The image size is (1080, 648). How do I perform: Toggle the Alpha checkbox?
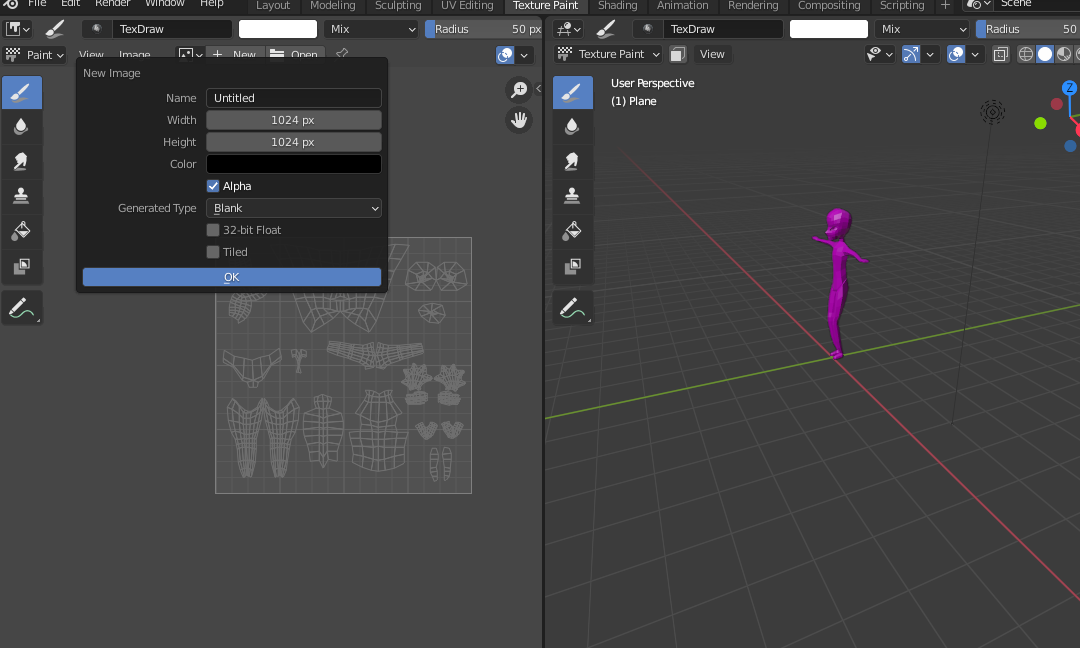click(213, 186)
